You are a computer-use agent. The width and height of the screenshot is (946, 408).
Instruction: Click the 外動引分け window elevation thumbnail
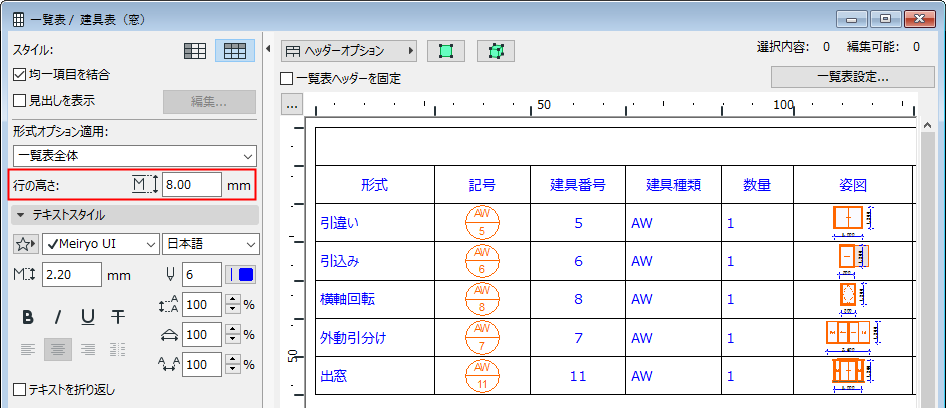pyautogui.click(x=853, y=337)
